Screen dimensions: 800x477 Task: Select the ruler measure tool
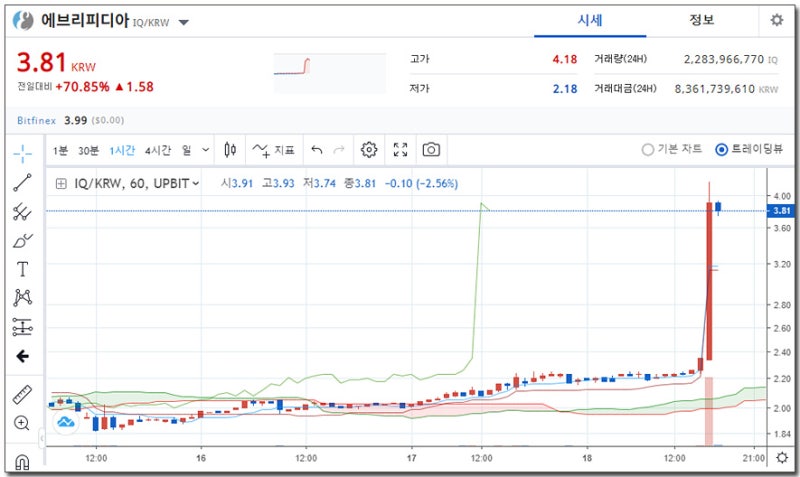pos(22,394)
